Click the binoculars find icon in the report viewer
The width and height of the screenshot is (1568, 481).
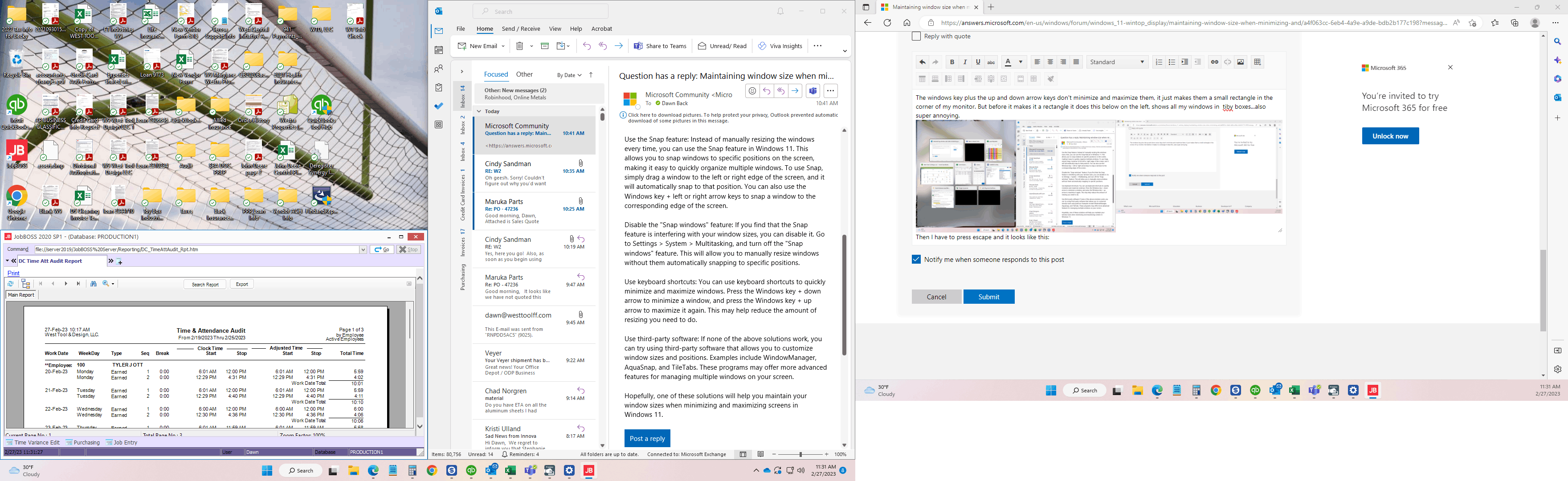tap(93, 283)
